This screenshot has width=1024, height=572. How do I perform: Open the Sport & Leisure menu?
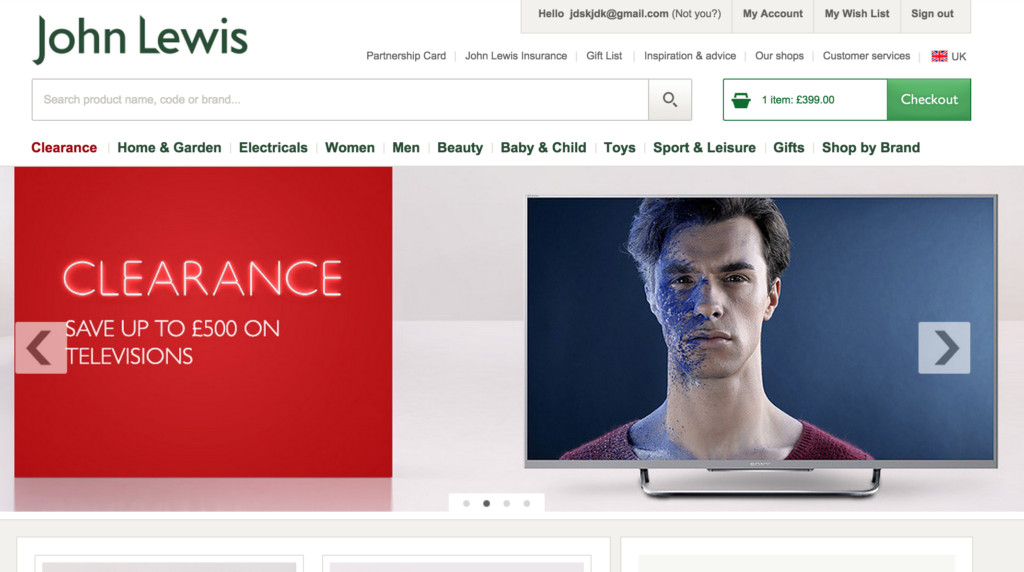tap(704, 148)
